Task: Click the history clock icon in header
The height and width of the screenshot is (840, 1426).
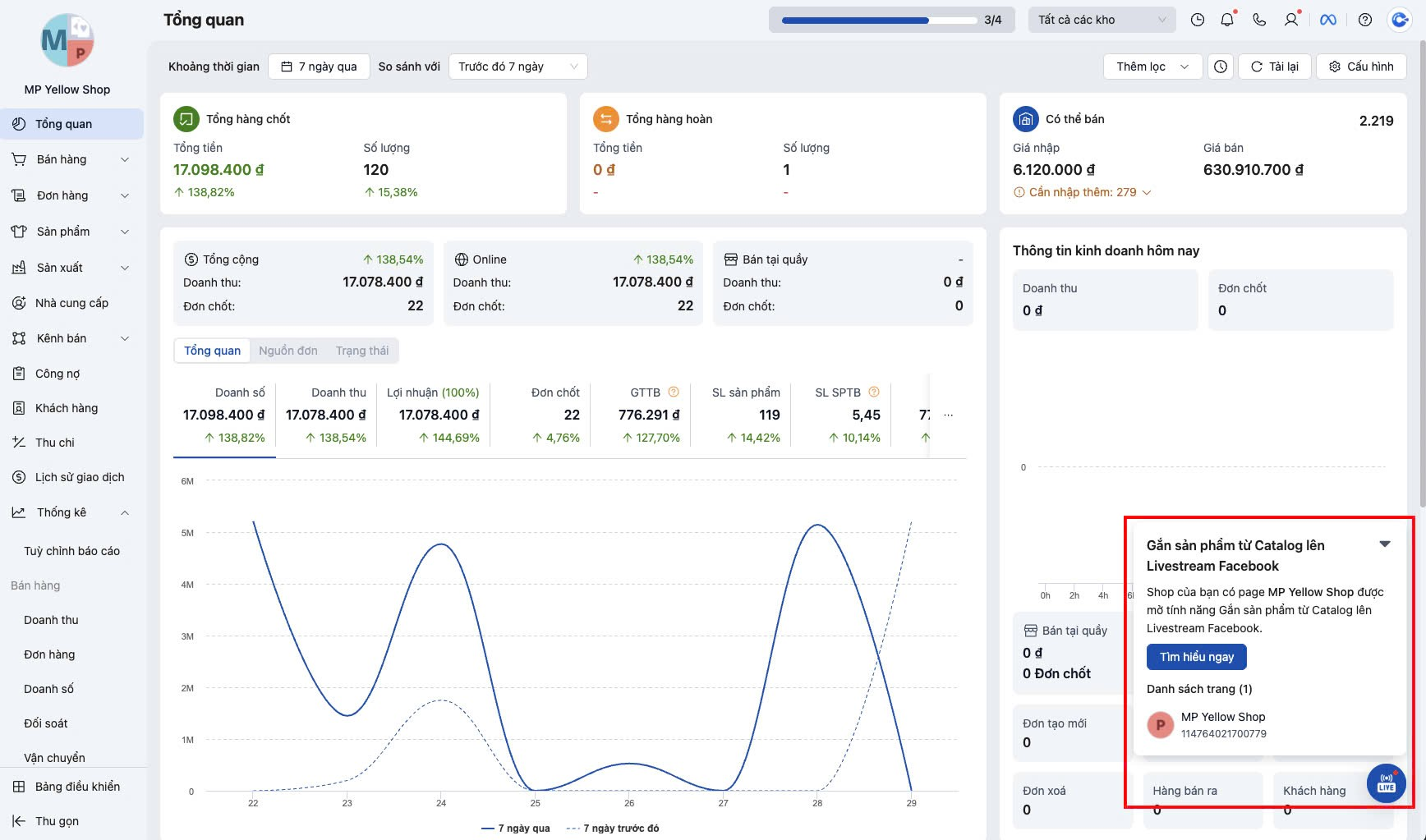Action: (x=1198, y=20)
